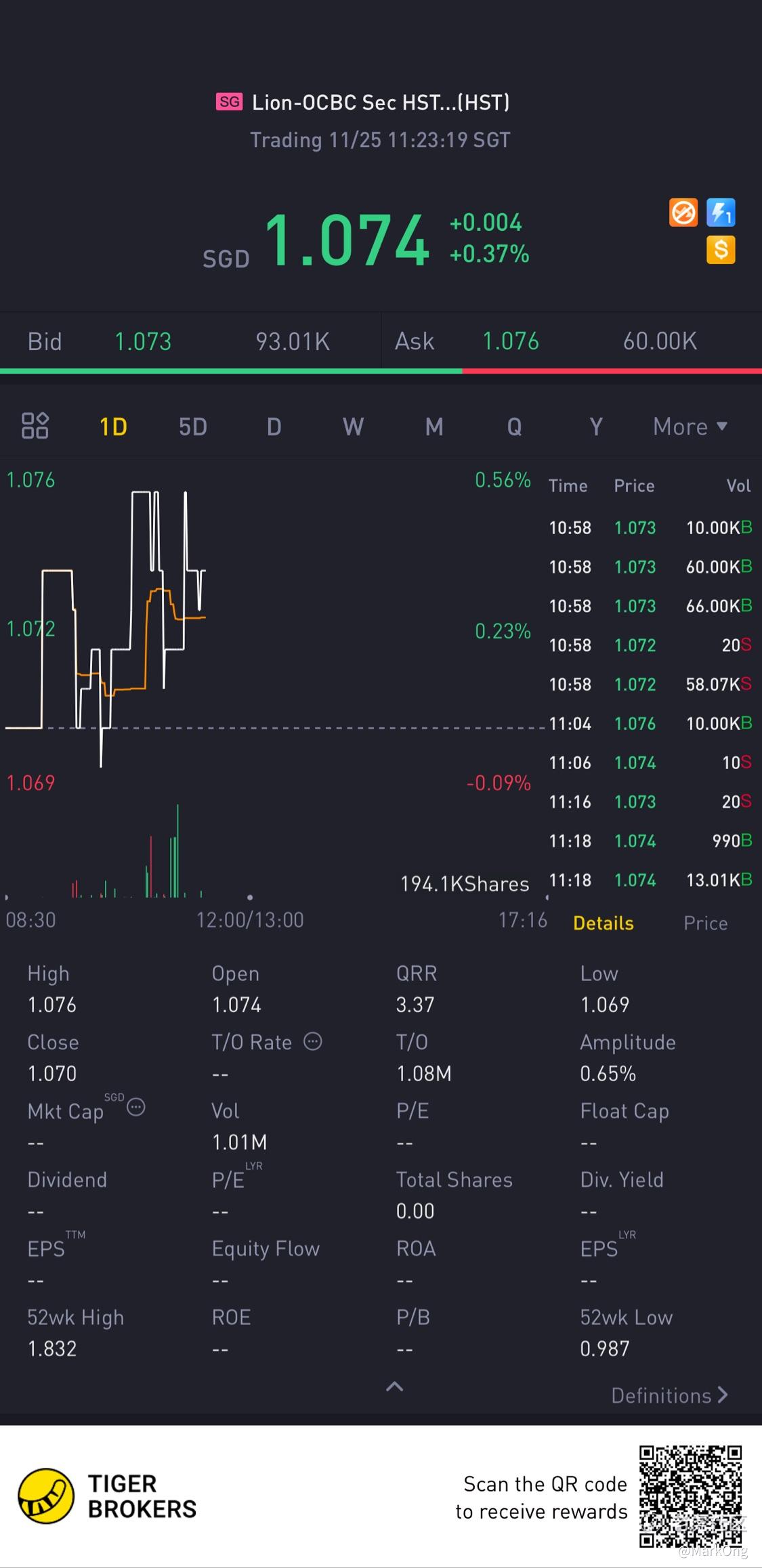Tap the 52wk High value 1.832

52,1349
